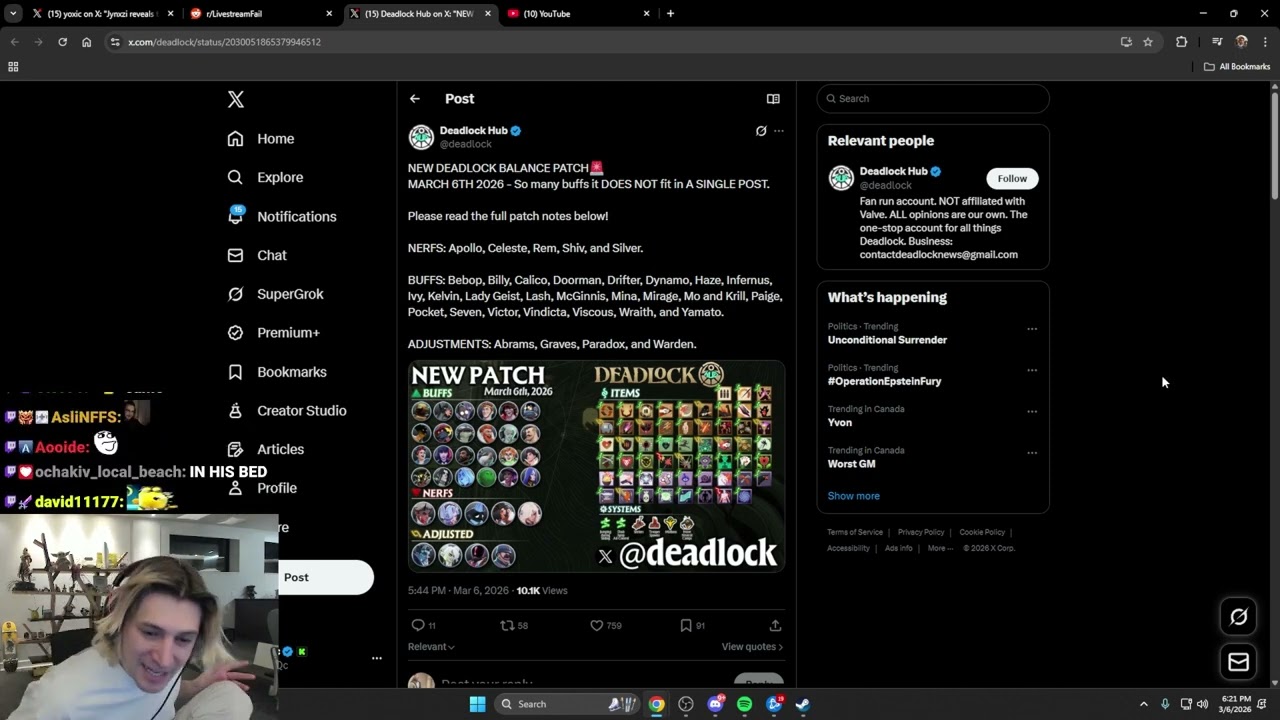The height and width of the screenshot is (720, 1280).
Task: Toggle the microphone icon in system tray
Action: click(x=1165, y=704)
